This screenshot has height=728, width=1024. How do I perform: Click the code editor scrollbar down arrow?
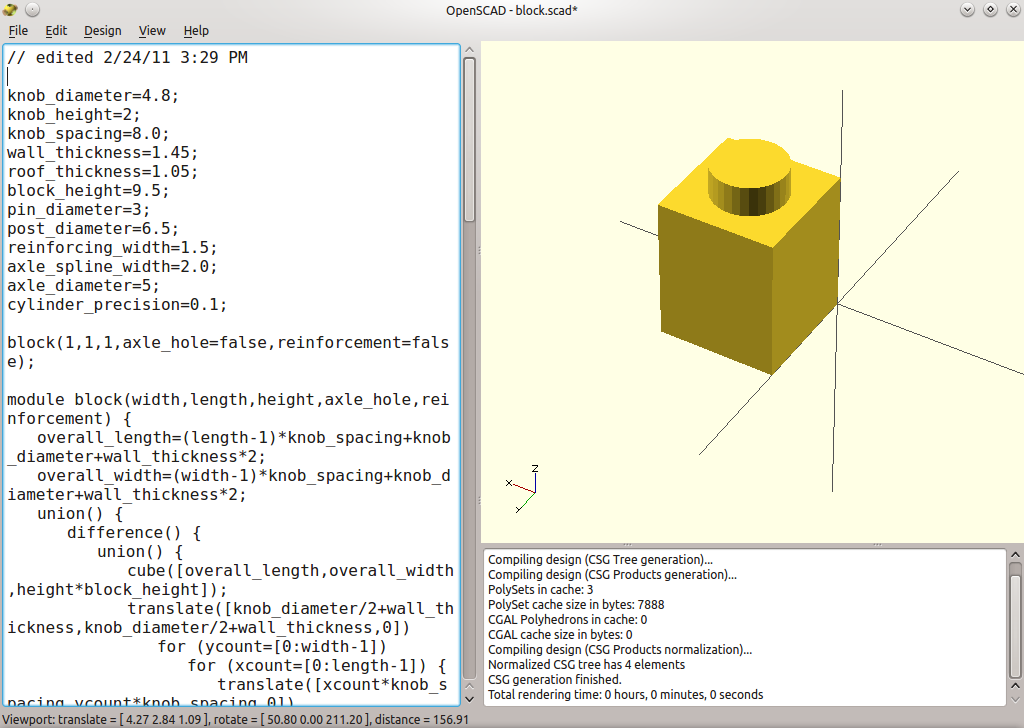point(469,700)
